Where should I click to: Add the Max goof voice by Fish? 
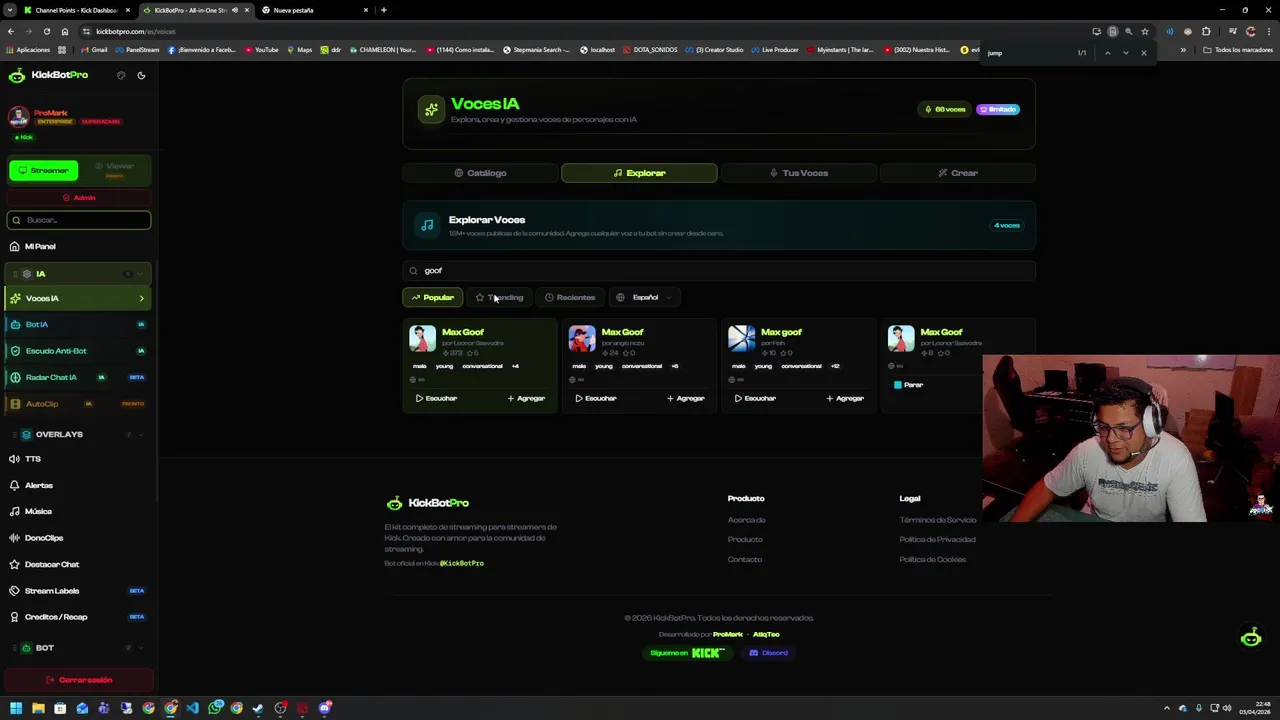845,398
